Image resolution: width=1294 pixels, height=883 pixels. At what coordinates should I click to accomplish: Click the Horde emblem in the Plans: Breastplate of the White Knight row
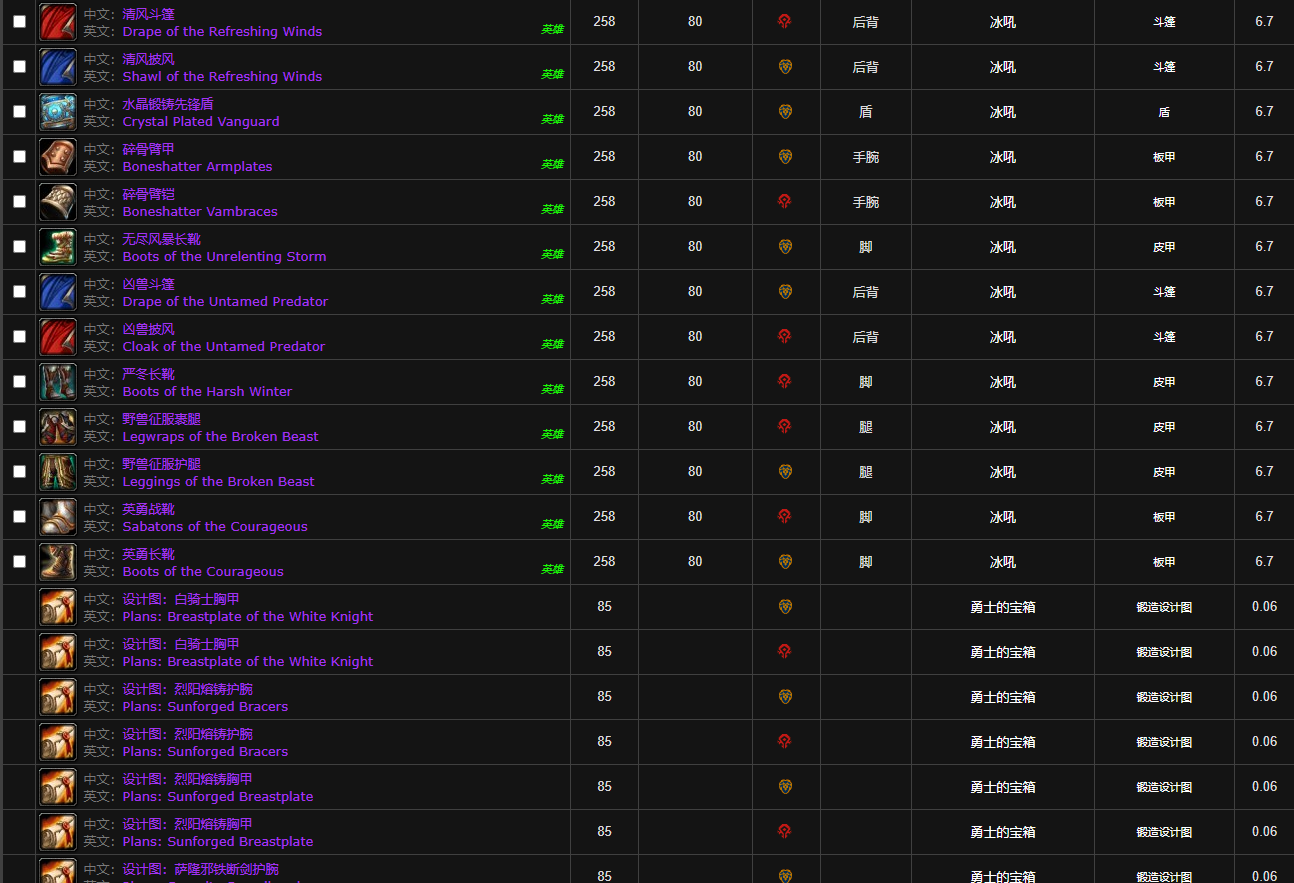click(785, 652)
